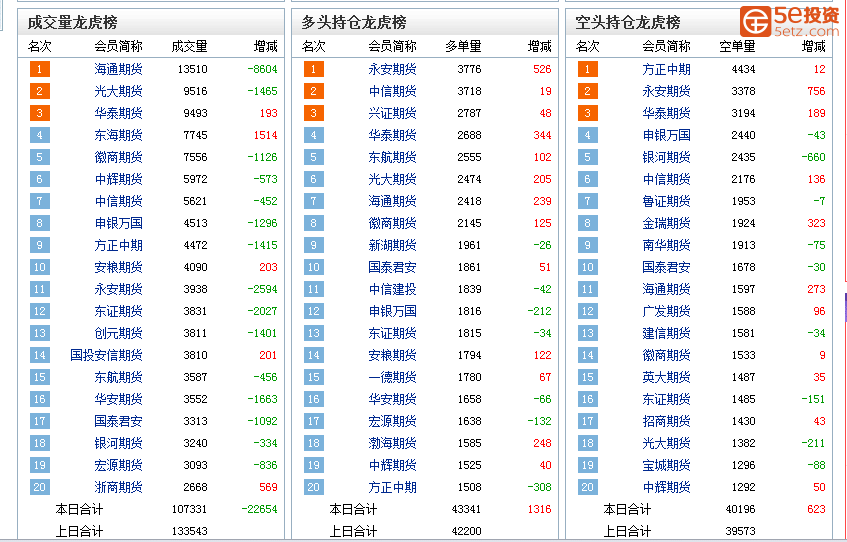Viewport: 847px width, 542px height.
Task: Select long position value 3776
Action: pos(469,69)
